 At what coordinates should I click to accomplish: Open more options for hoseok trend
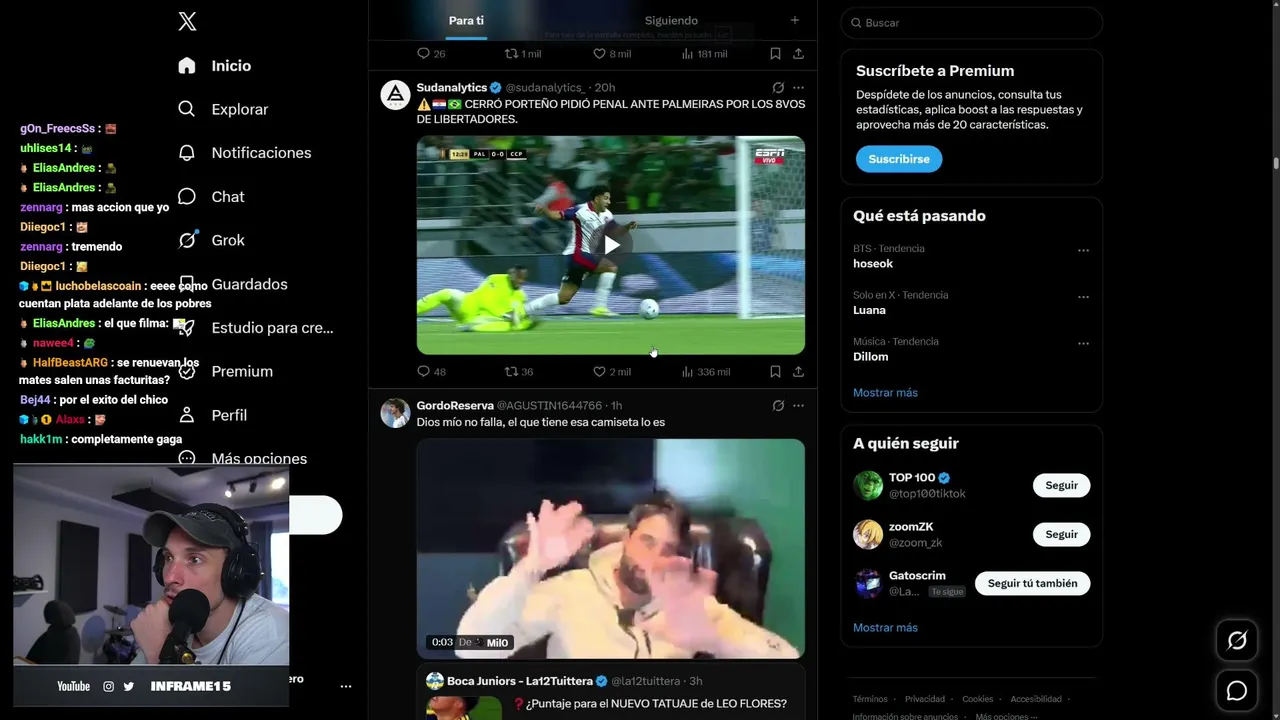[x=1083, y=250]
